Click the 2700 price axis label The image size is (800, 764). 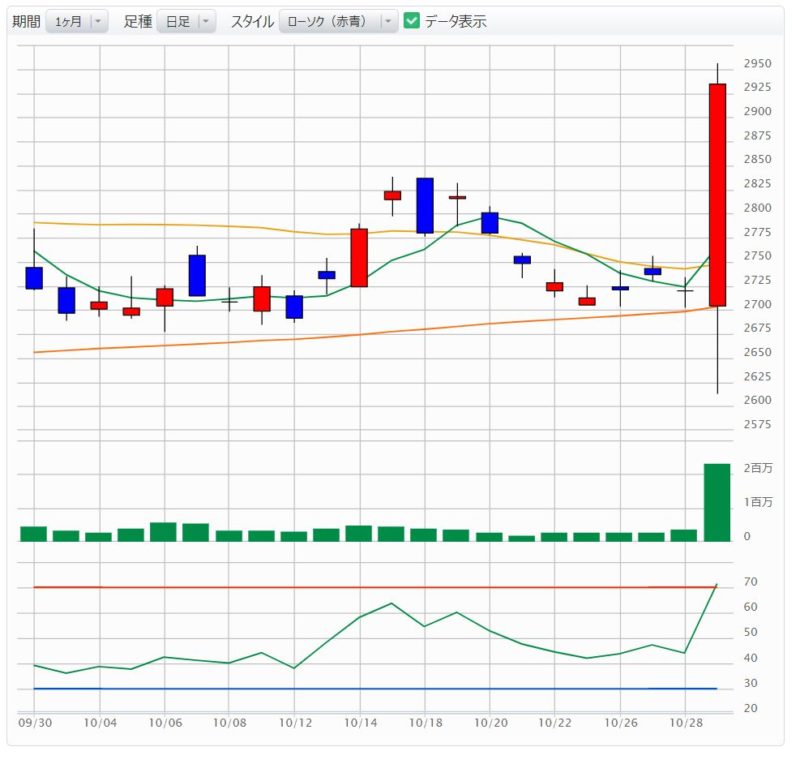pos(757,304)
